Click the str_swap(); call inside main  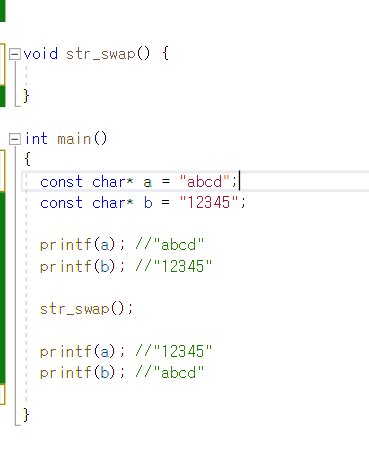coord(86,309)
